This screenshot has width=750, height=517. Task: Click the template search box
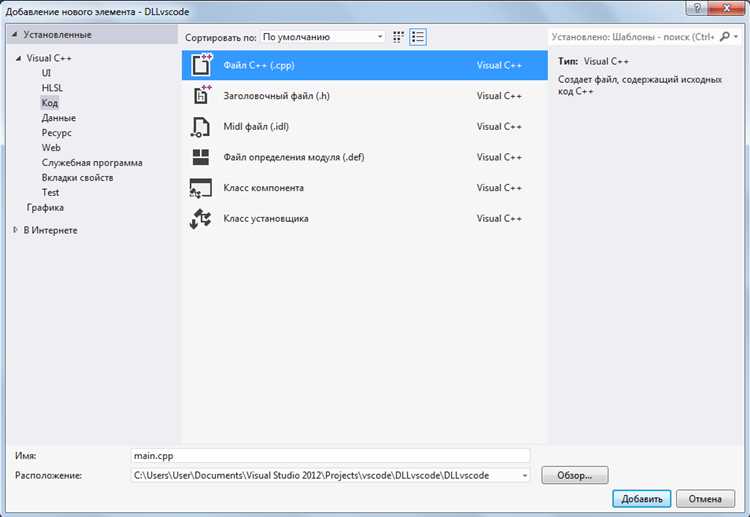633,37
